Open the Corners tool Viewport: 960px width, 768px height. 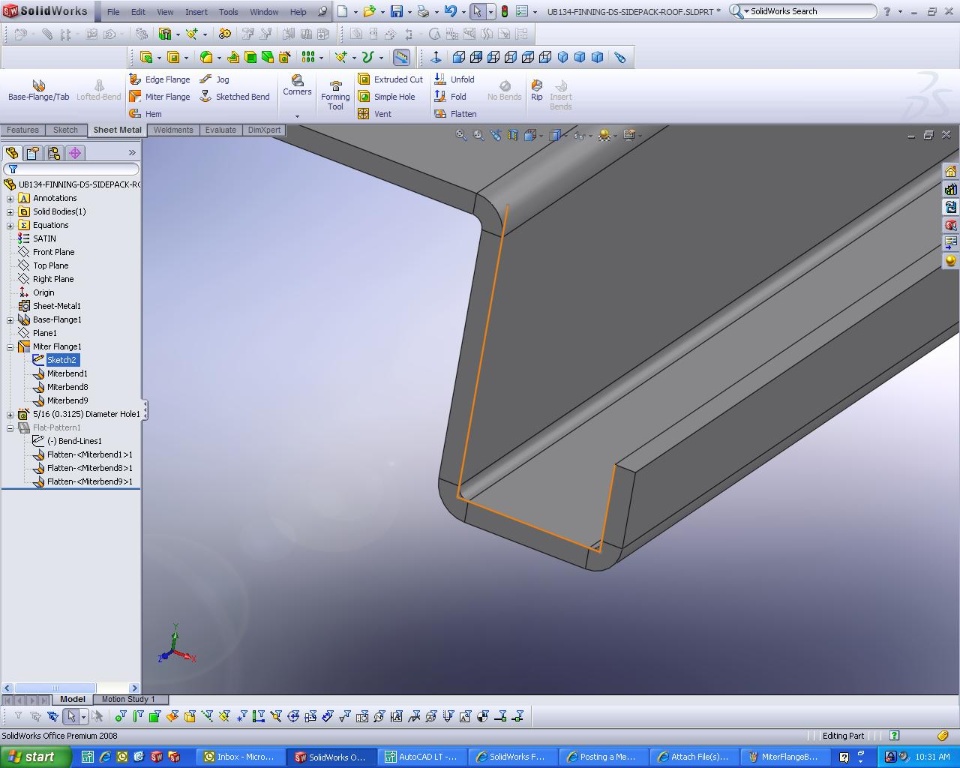(x=297, y=86)
